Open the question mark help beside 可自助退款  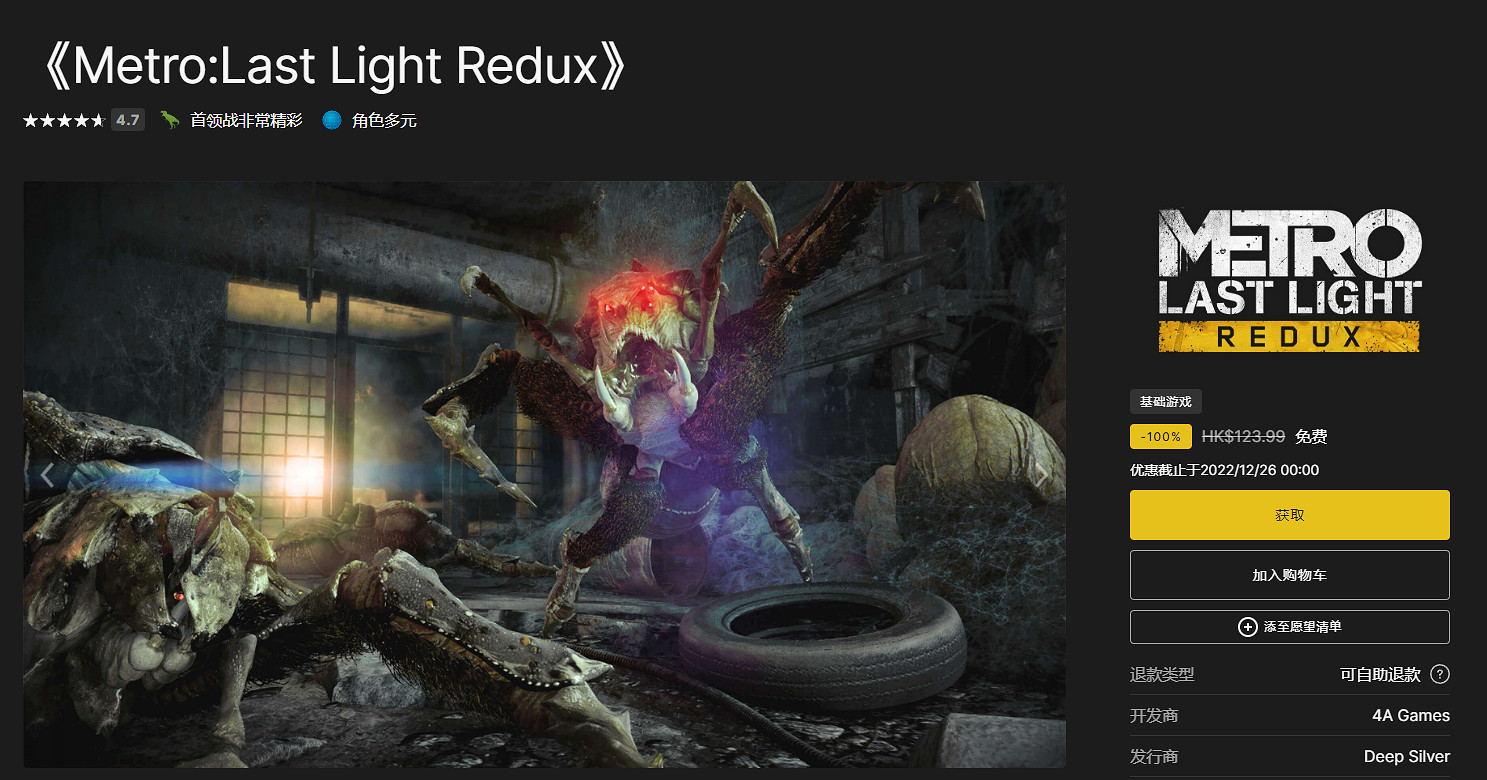pos(1439,674)
